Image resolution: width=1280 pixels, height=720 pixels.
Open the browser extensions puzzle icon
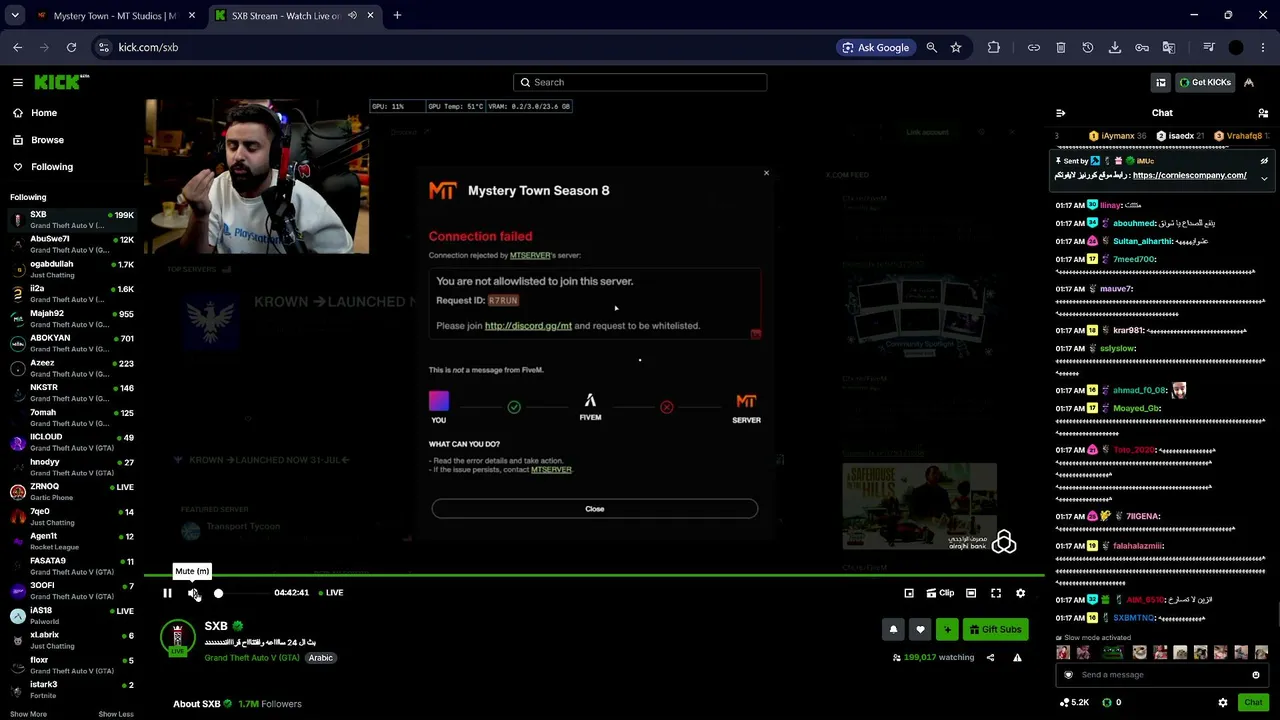click(x=993, y=47)
